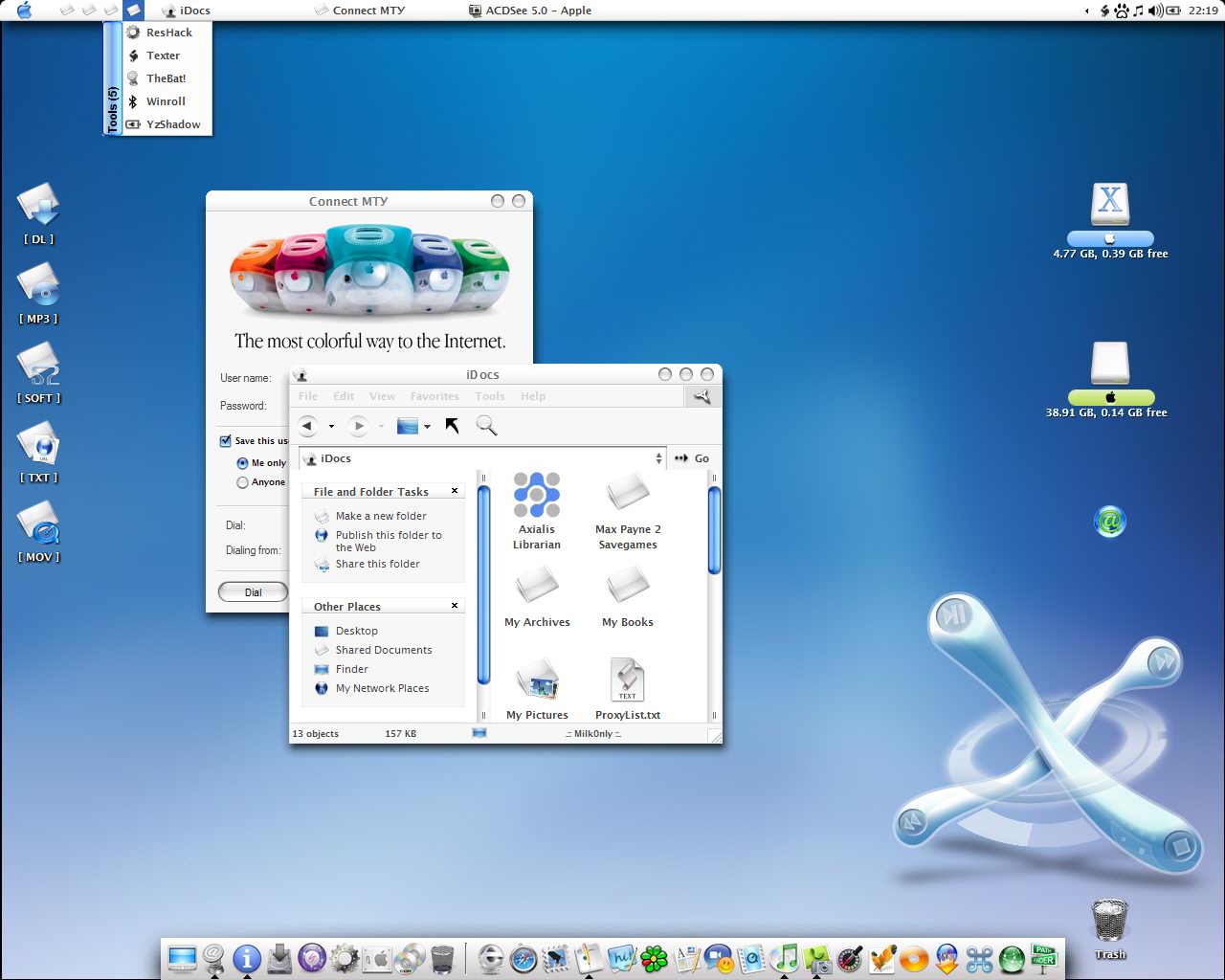Launch ResHack from the Tools menu
The image size is (1225, 980).
coord(168,33)
